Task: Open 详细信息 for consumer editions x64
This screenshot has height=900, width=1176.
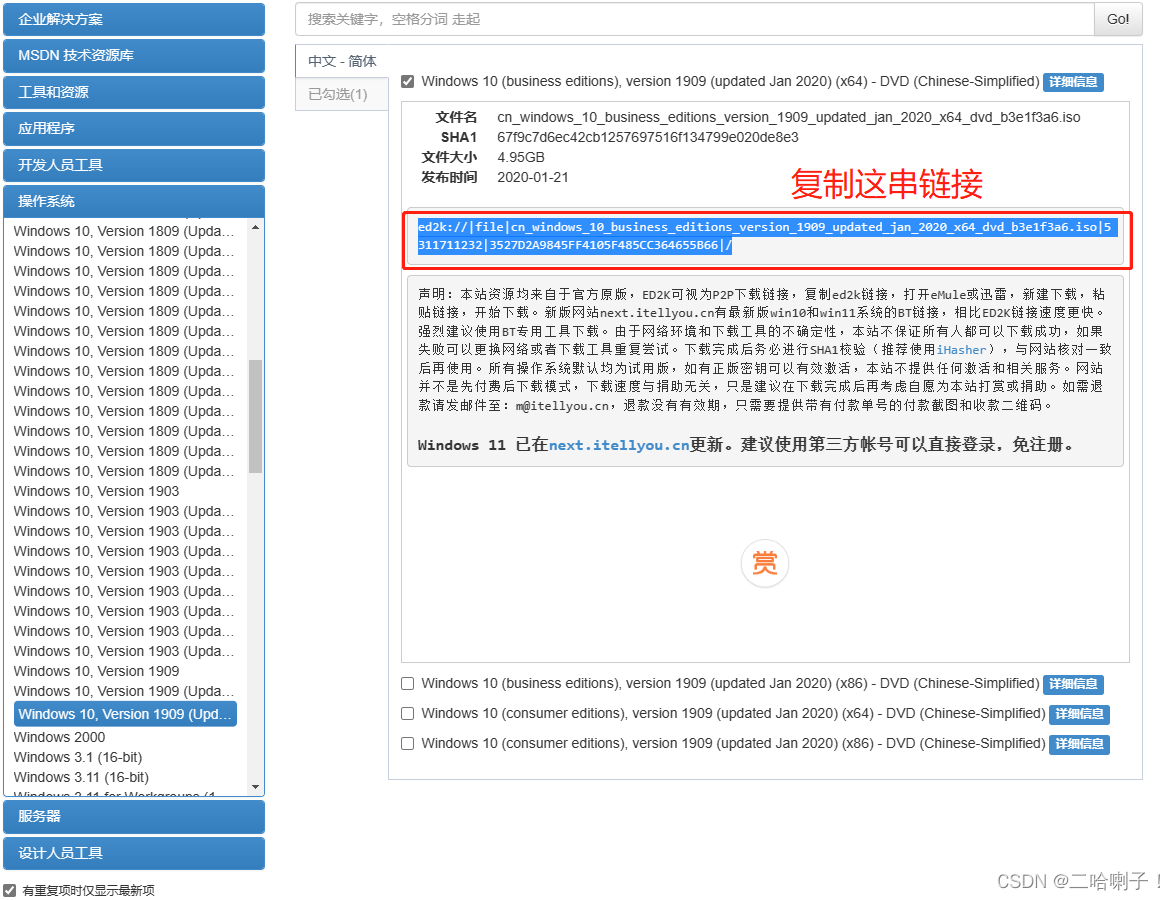Action: click(x=1079, y=714)
